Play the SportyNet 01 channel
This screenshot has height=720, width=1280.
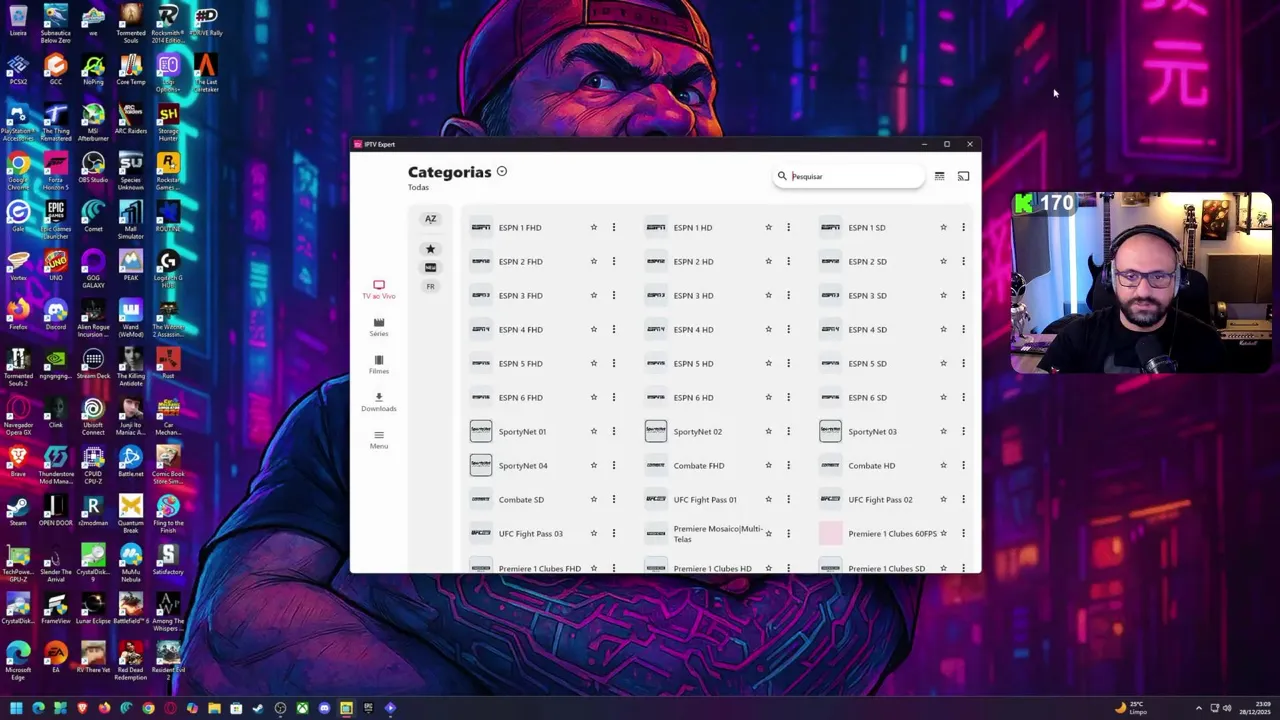[522, 431]
